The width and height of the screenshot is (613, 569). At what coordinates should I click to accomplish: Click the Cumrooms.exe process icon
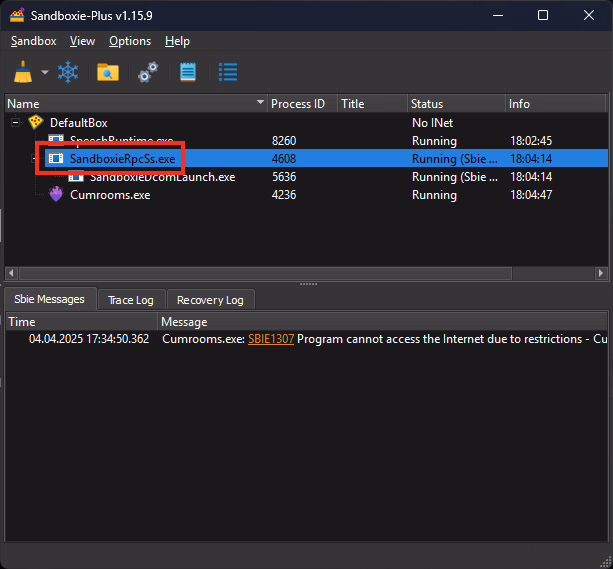tap(56, 195)
